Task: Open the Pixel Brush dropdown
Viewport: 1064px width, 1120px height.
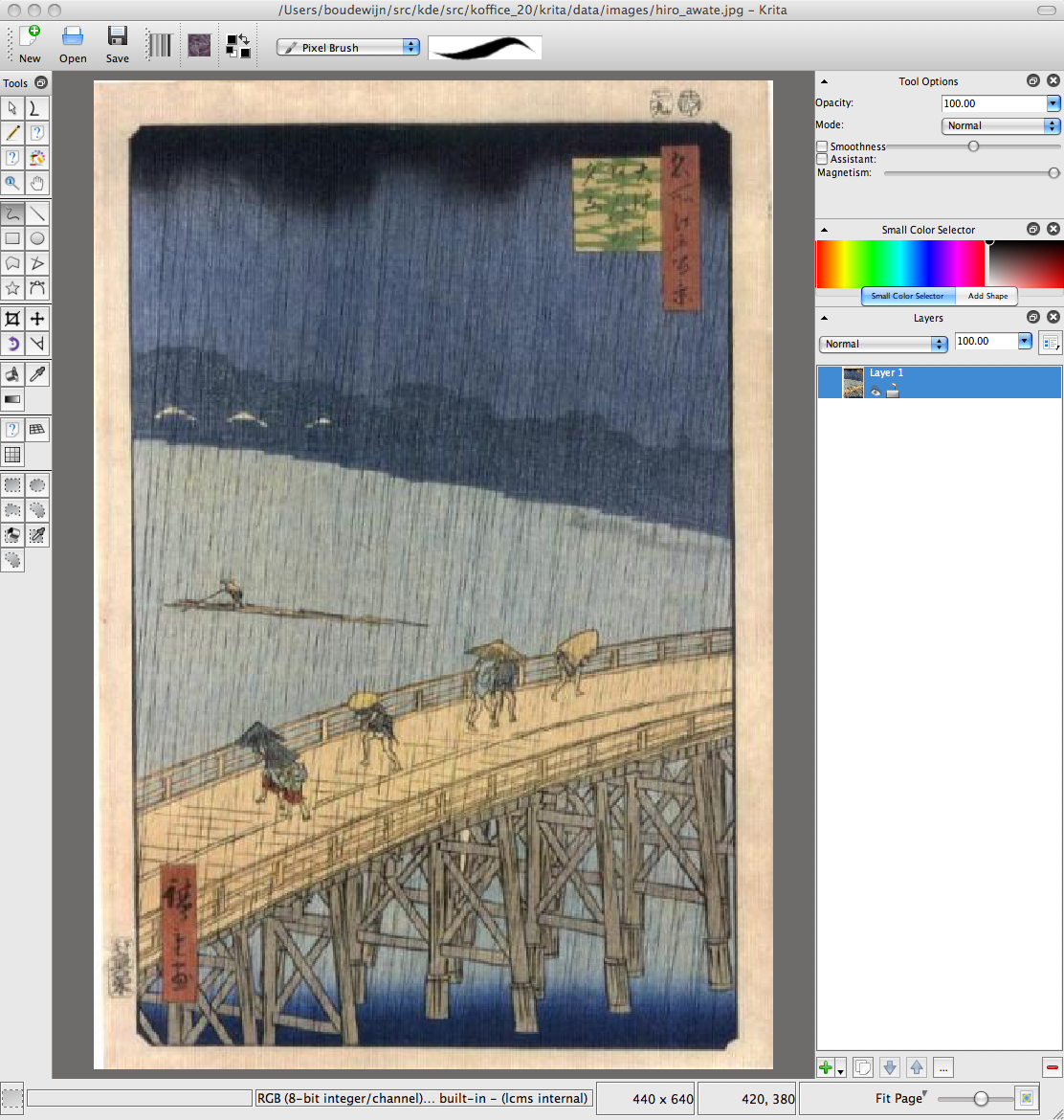Action: coord(347,47)
